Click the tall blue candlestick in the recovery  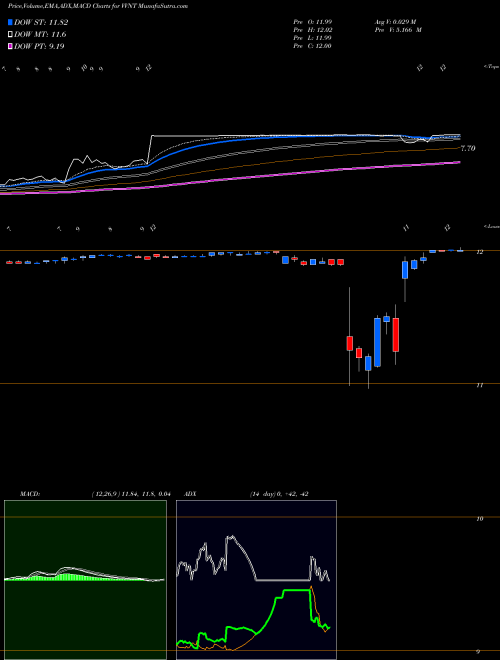(x=378, y=342)
